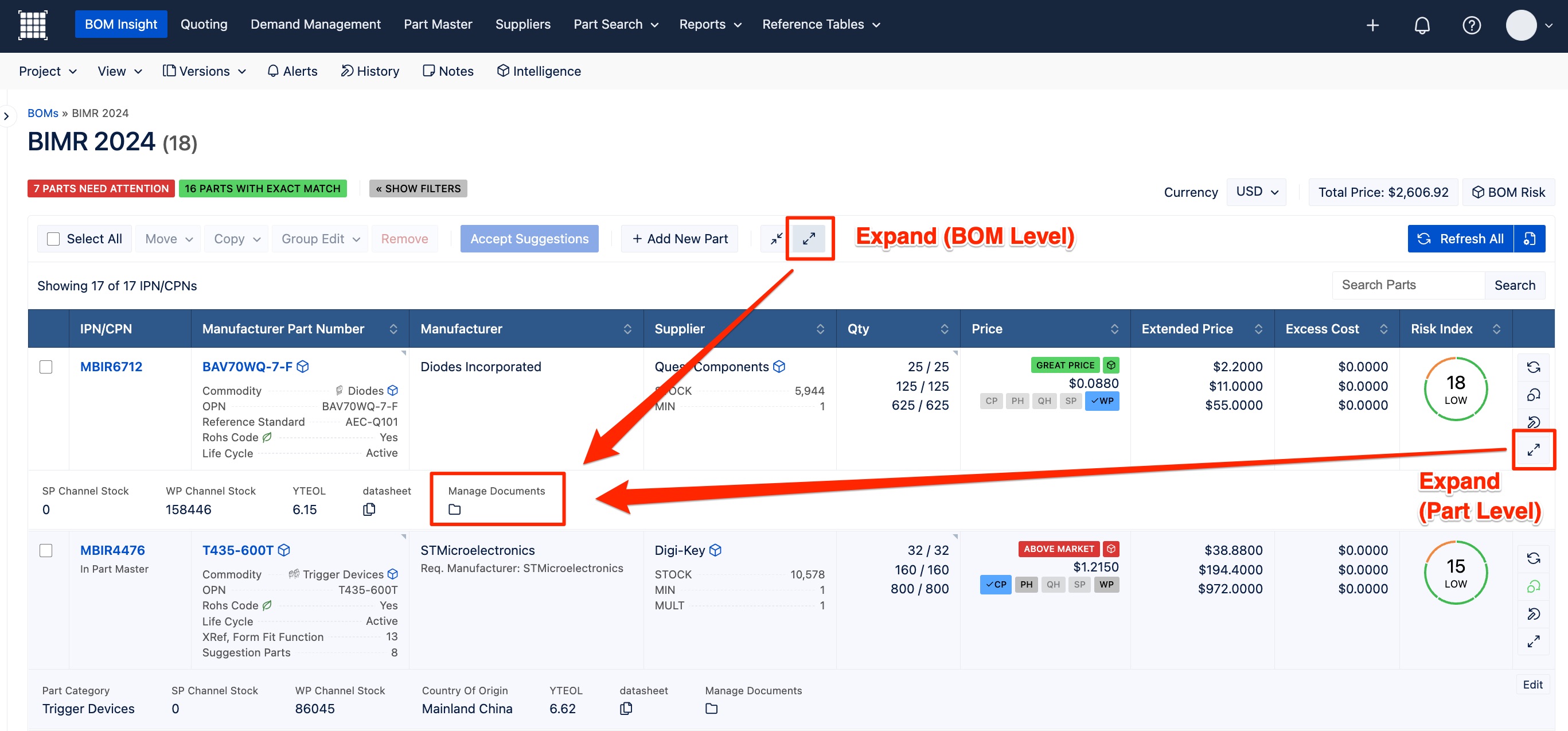Open Manage Documents folder for MBIR4476
Screen dimensions: 1568x731
point(712,709)
